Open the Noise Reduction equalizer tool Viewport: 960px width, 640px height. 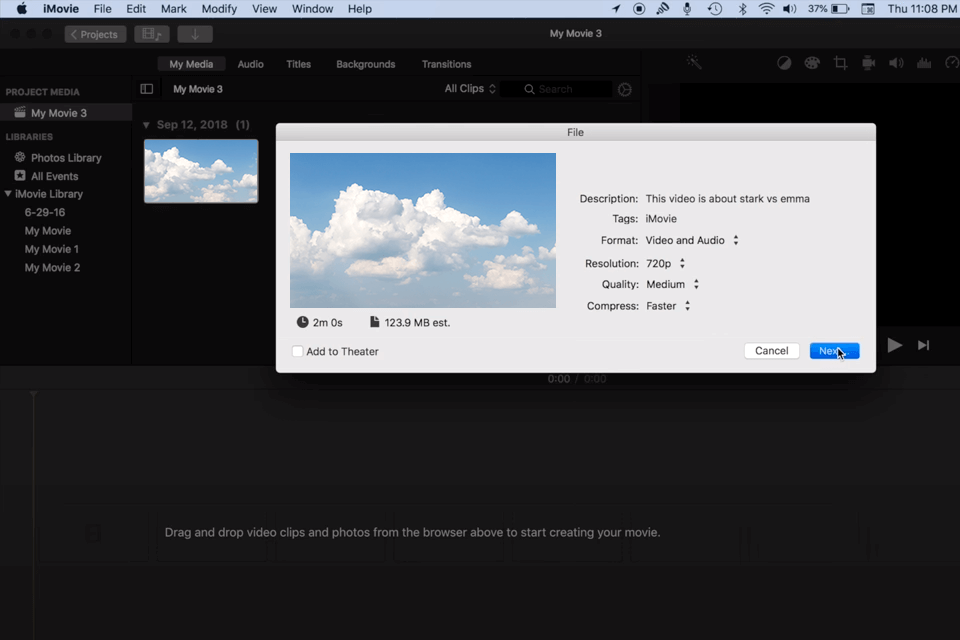pyautogui.click(x=923, y=62)
